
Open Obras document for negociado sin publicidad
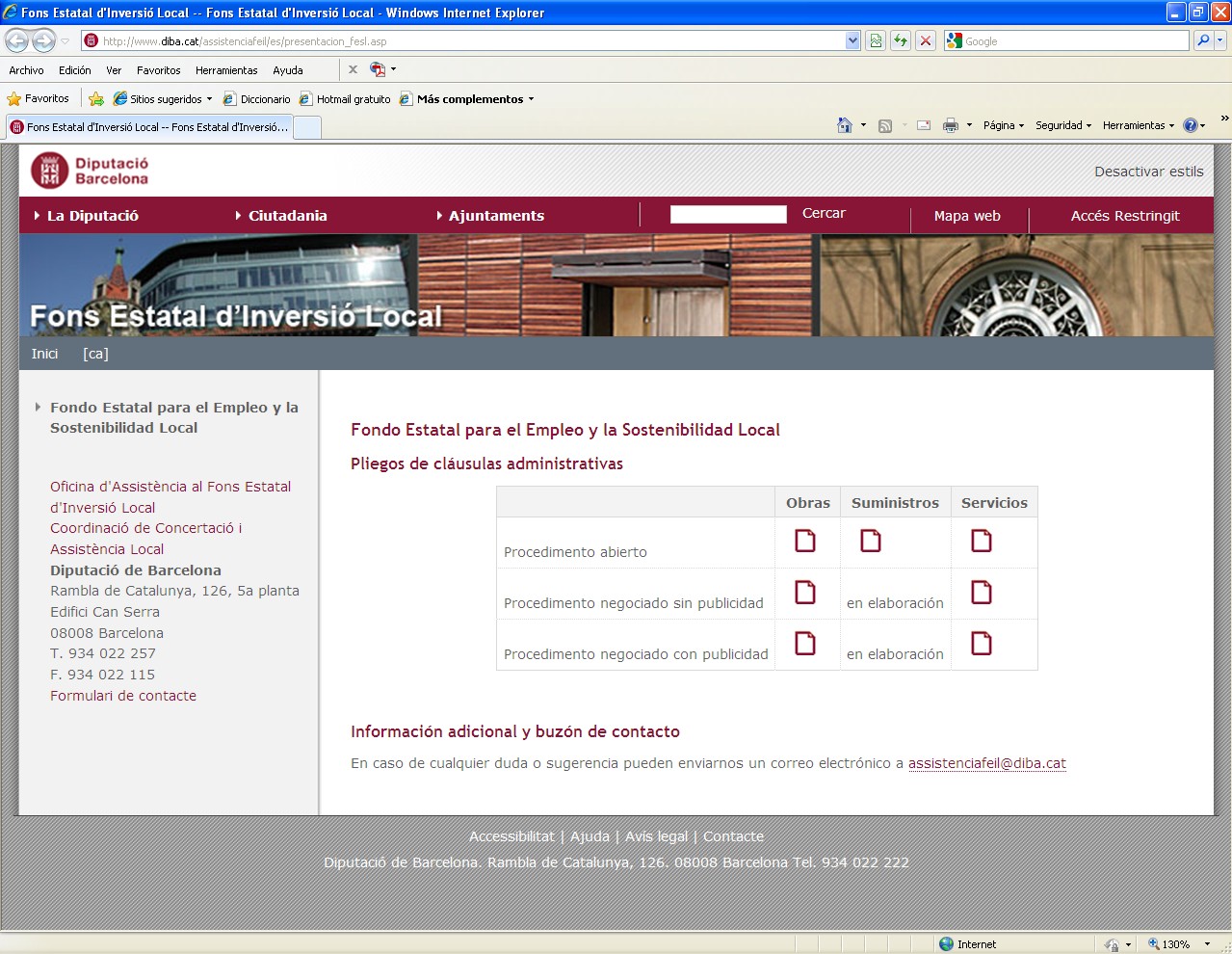805,592
